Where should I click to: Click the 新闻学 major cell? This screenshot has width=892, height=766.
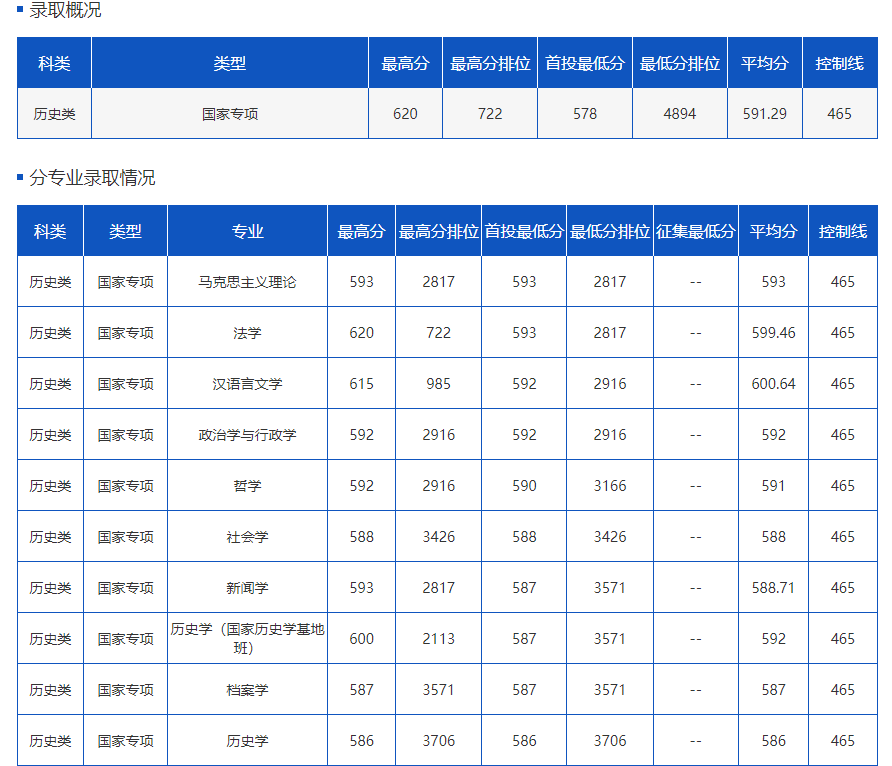pos(247,588)
